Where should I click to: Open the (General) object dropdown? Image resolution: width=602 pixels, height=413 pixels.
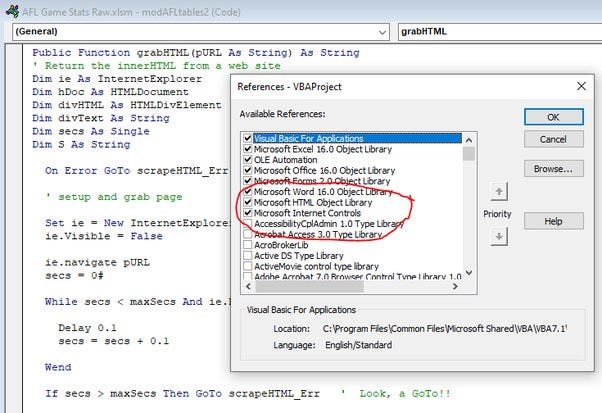click(201, 32)
